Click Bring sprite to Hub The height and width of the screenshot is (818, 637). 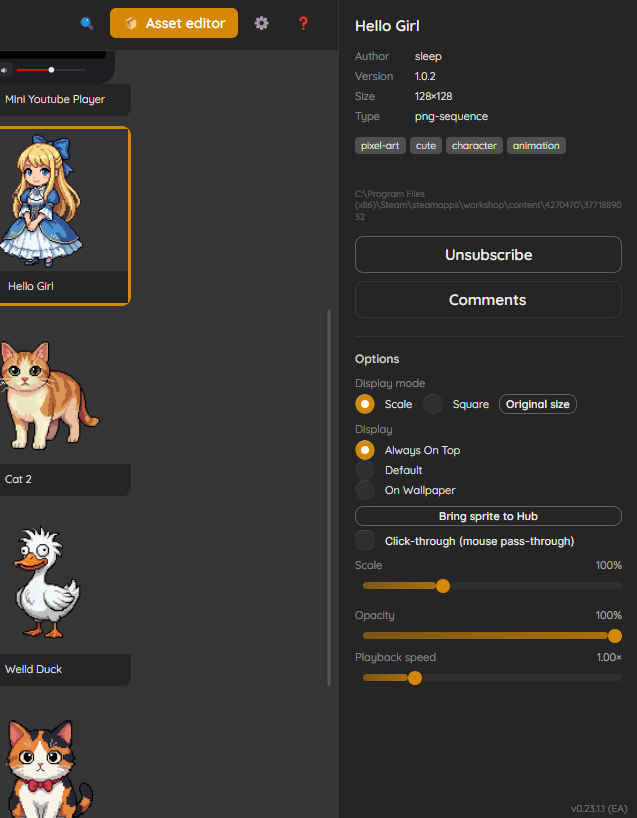point(488,516)
